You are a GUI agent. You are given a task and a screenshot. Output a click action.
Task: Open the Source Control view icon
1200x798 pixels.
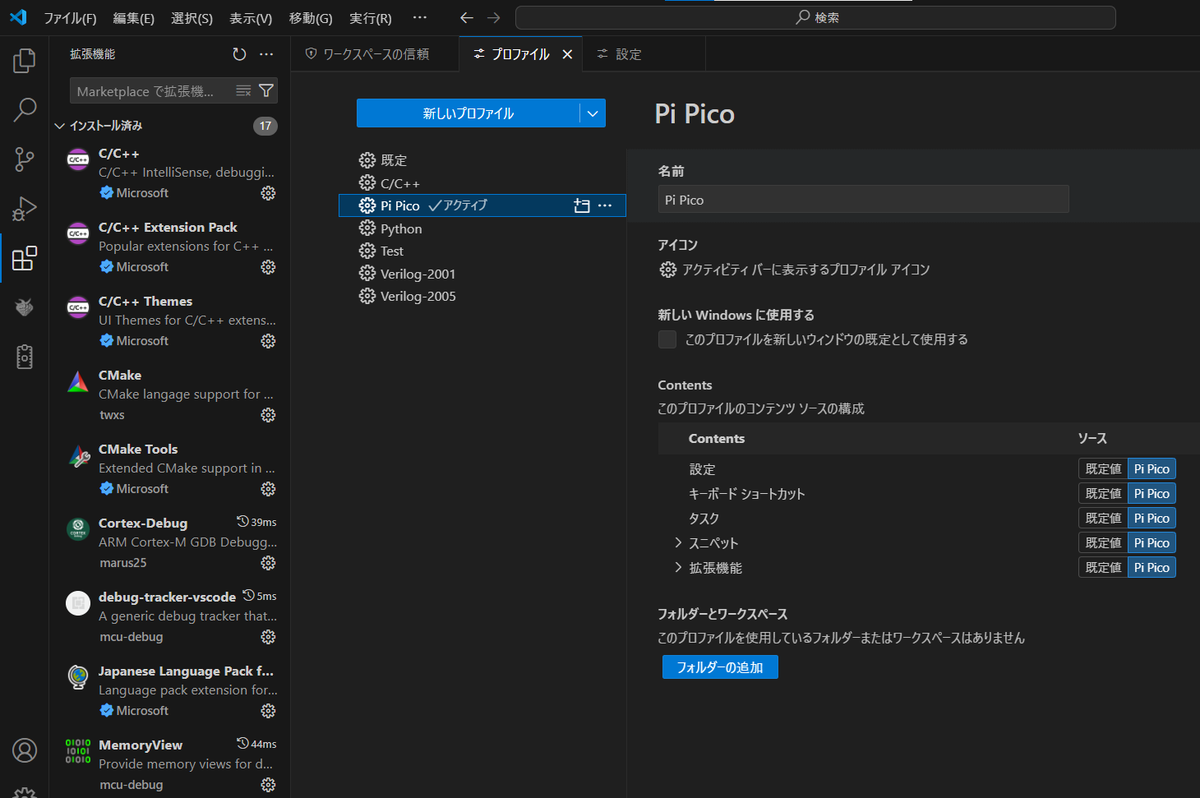tap(24, 159)
